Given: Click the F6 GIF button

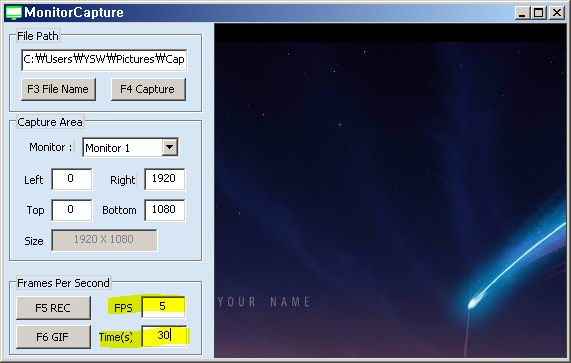Looking at the screenshot, I should pyautogui.click(x=53, y=337).
